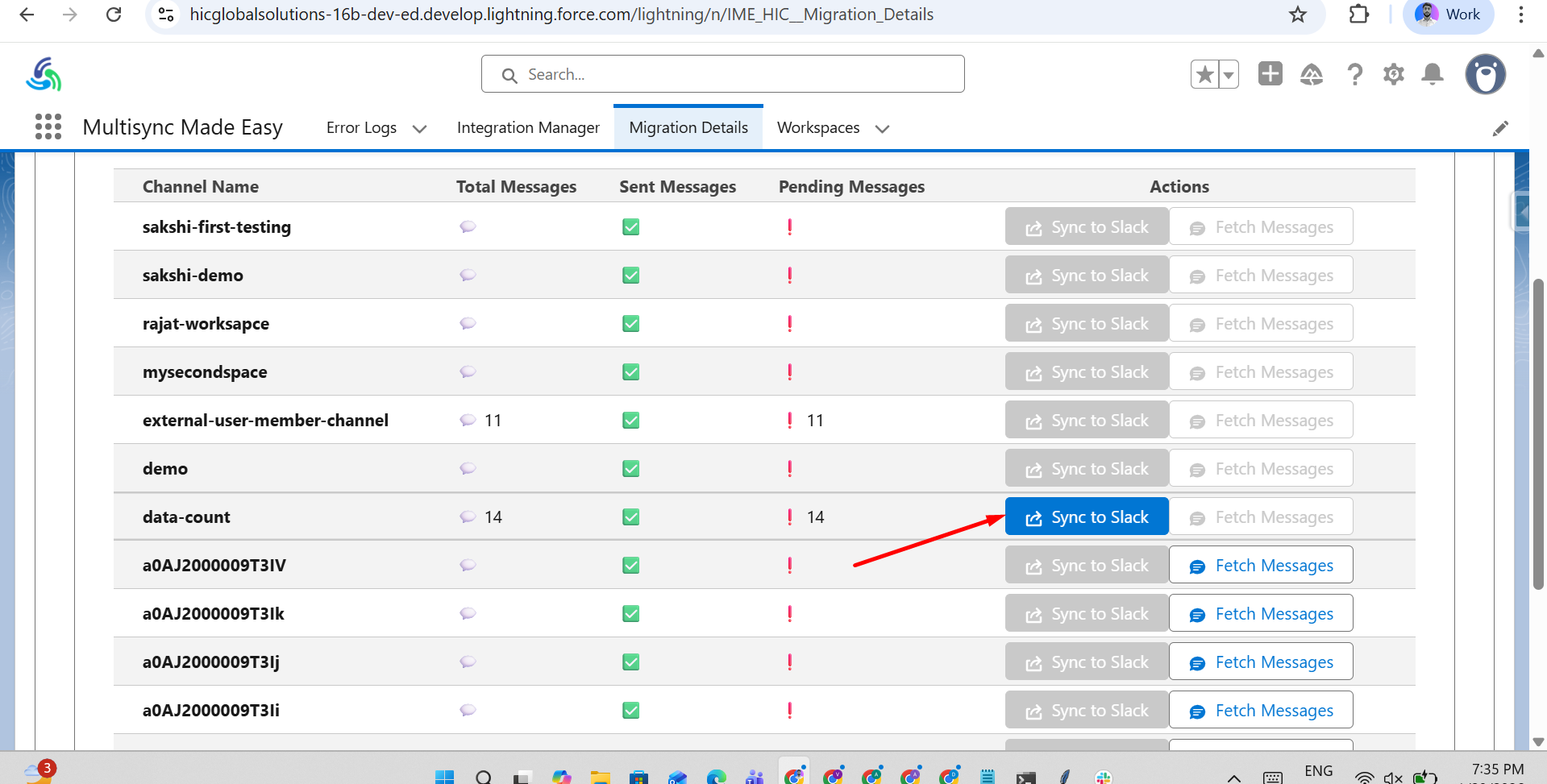Open File Explorer from the taskbar

600,777
